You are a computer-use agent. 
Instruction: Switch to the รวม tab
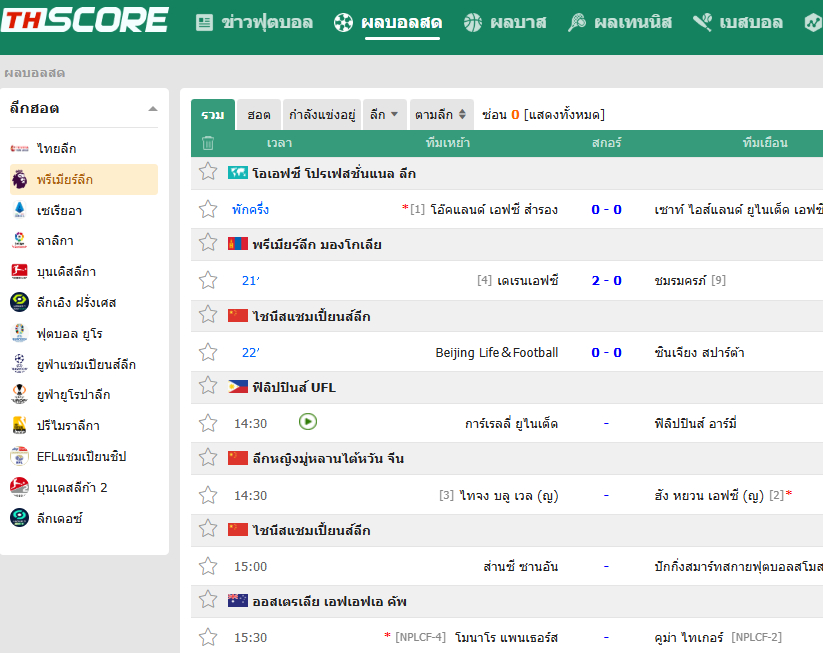[213, 114]
